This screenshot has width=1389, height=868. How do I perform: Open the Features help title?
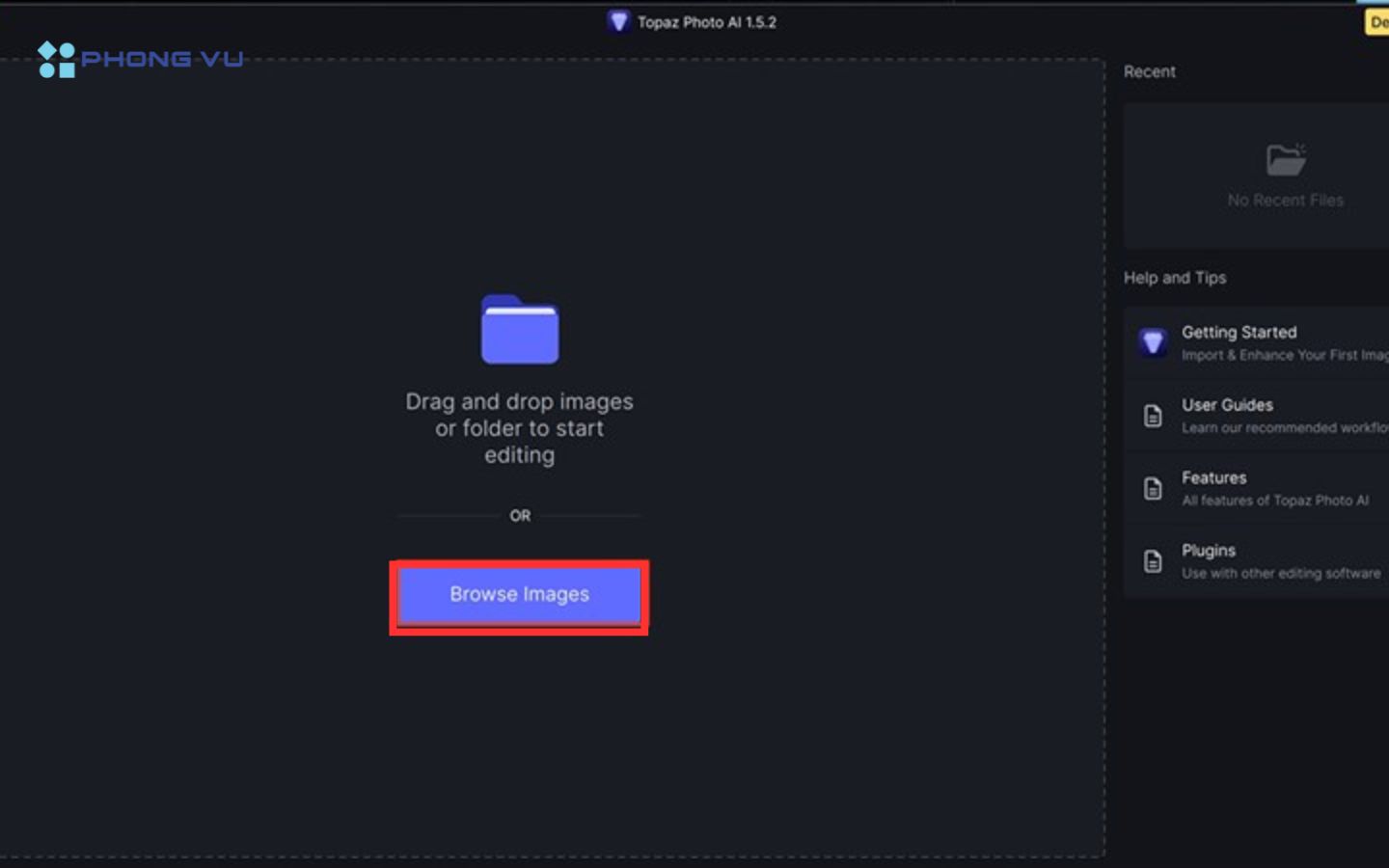tap(1213, 477)
